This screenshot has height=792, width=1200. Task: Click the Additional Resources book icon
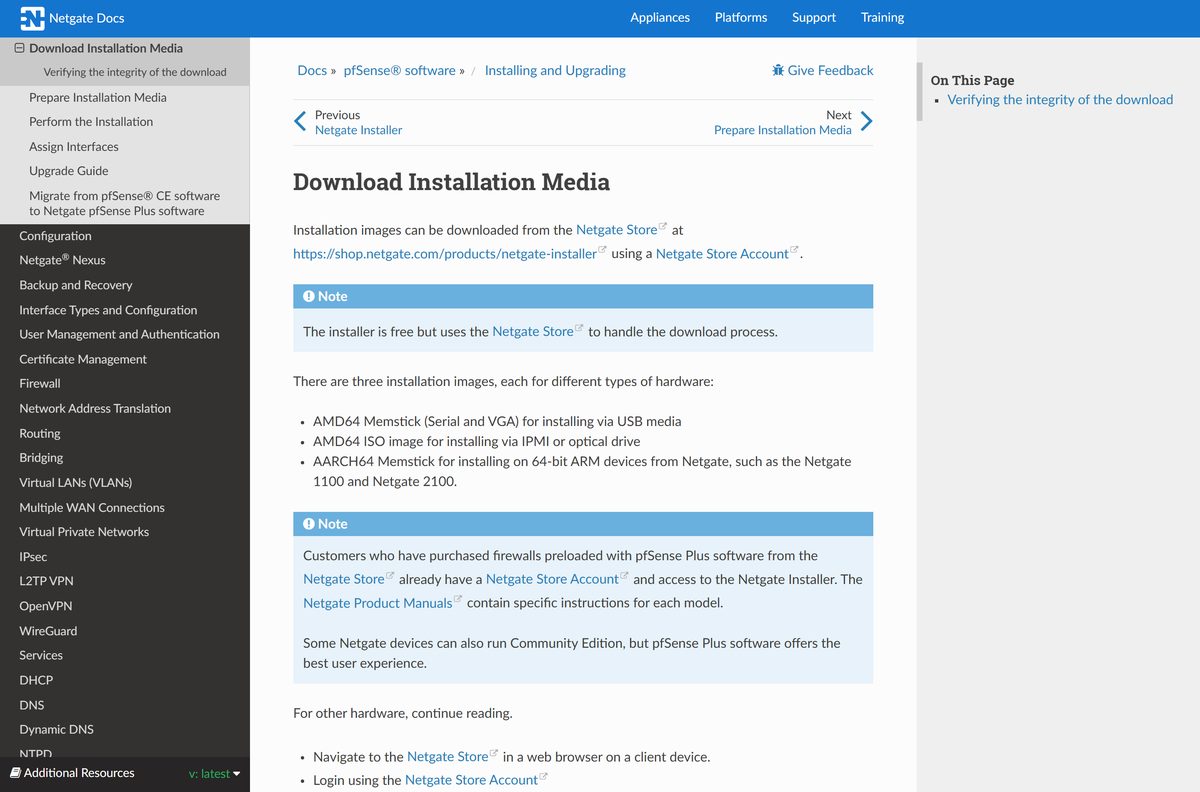pos(15,773)
